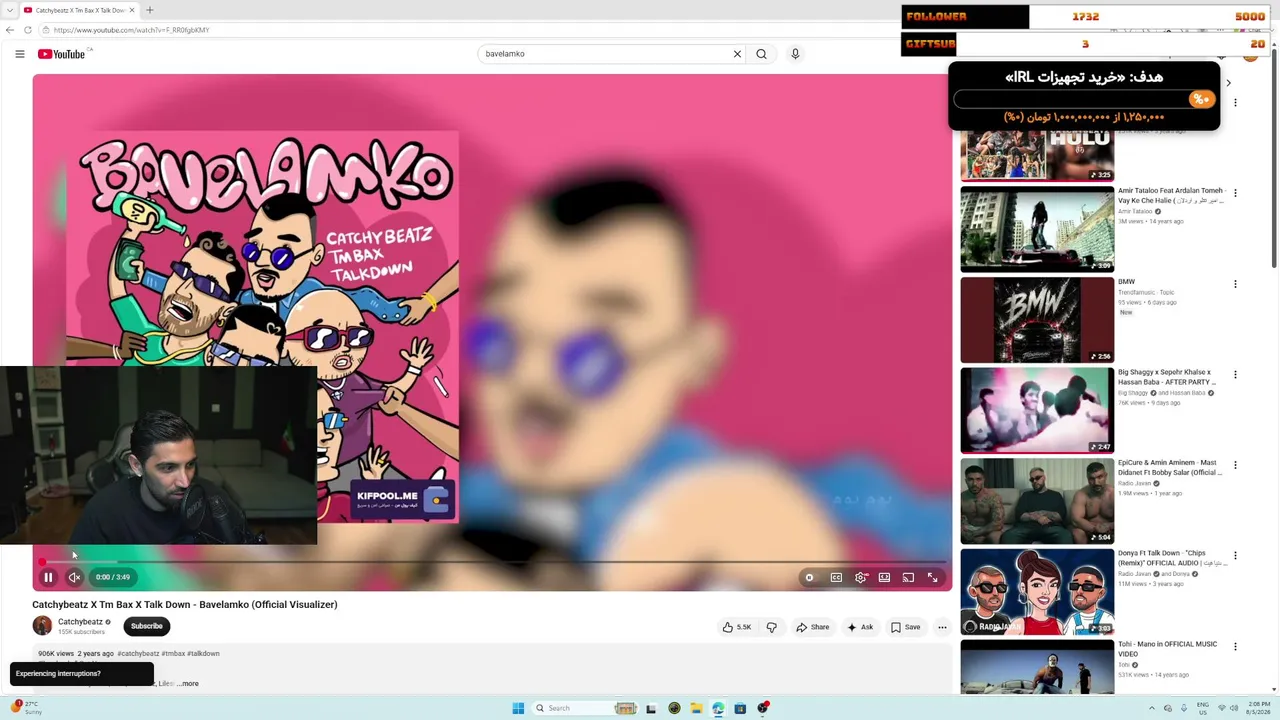Switch to the Edge browser taskbar icon
Screen dimensions: 1280x720
(x=718, y=708)
